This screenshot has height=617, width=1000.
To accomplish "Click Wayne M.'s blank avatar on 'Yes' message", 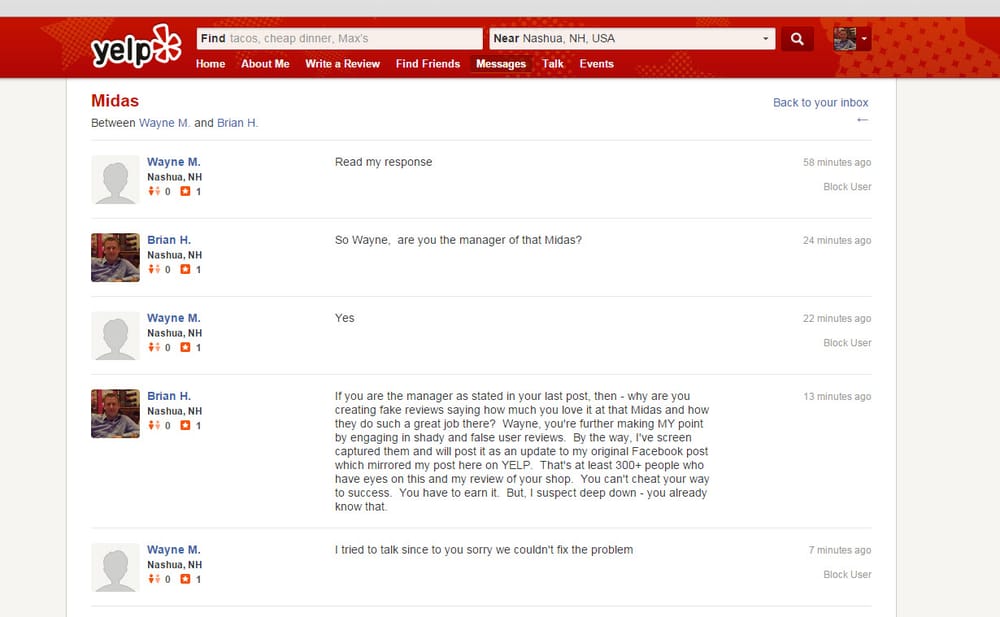I will pyautogui.click(x=115, y=335).
